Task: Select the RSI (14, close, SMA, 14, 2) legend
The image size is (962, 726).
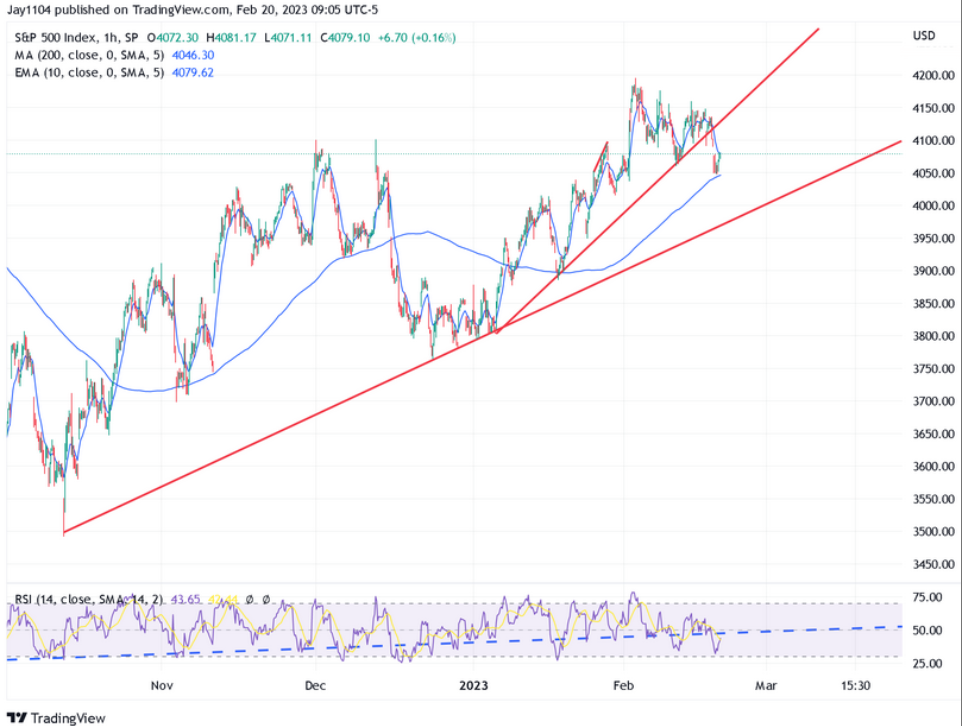Action: tap(89, 599)
